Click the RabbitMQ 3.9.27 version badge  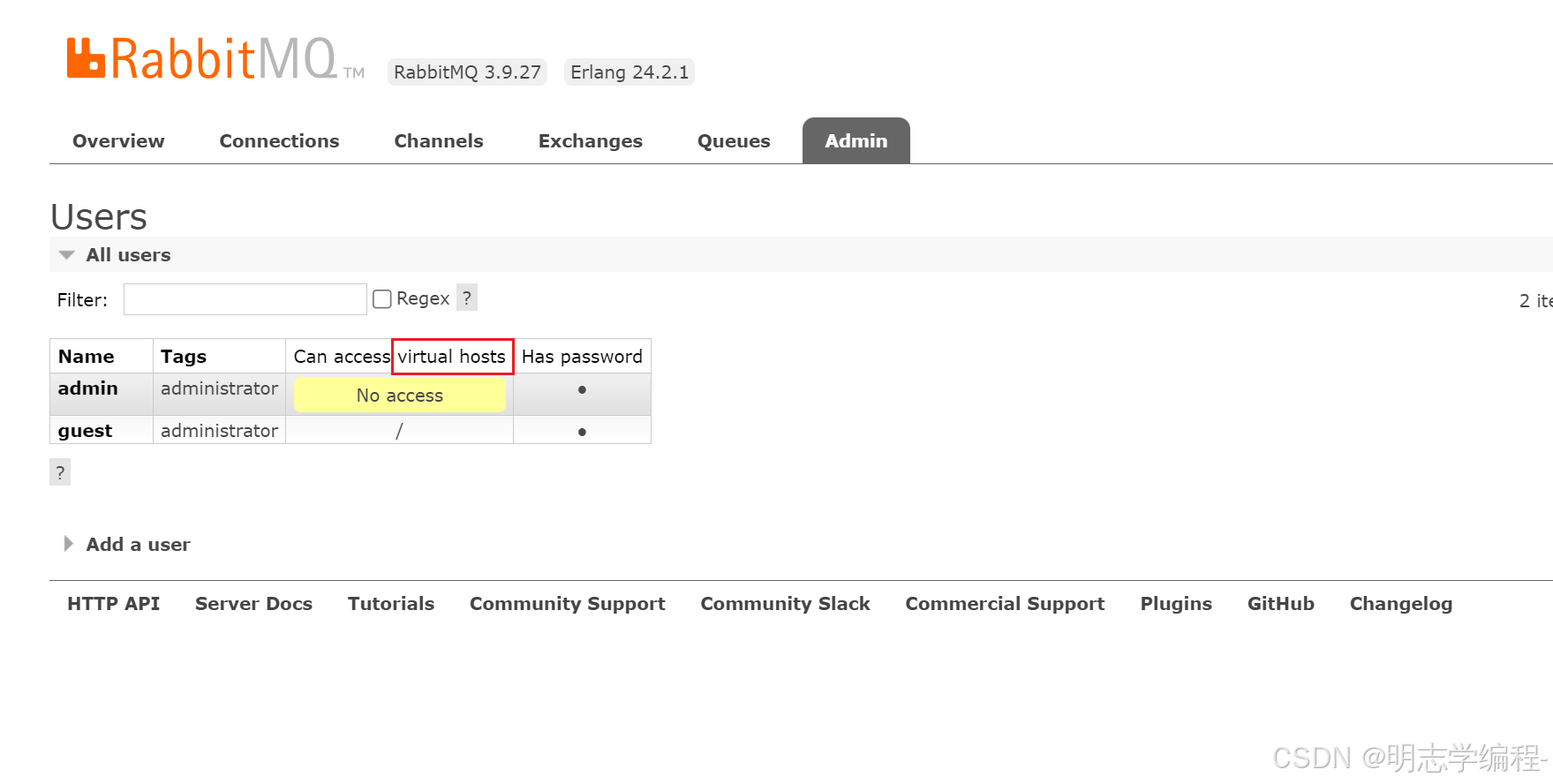[x=467, y=72]
